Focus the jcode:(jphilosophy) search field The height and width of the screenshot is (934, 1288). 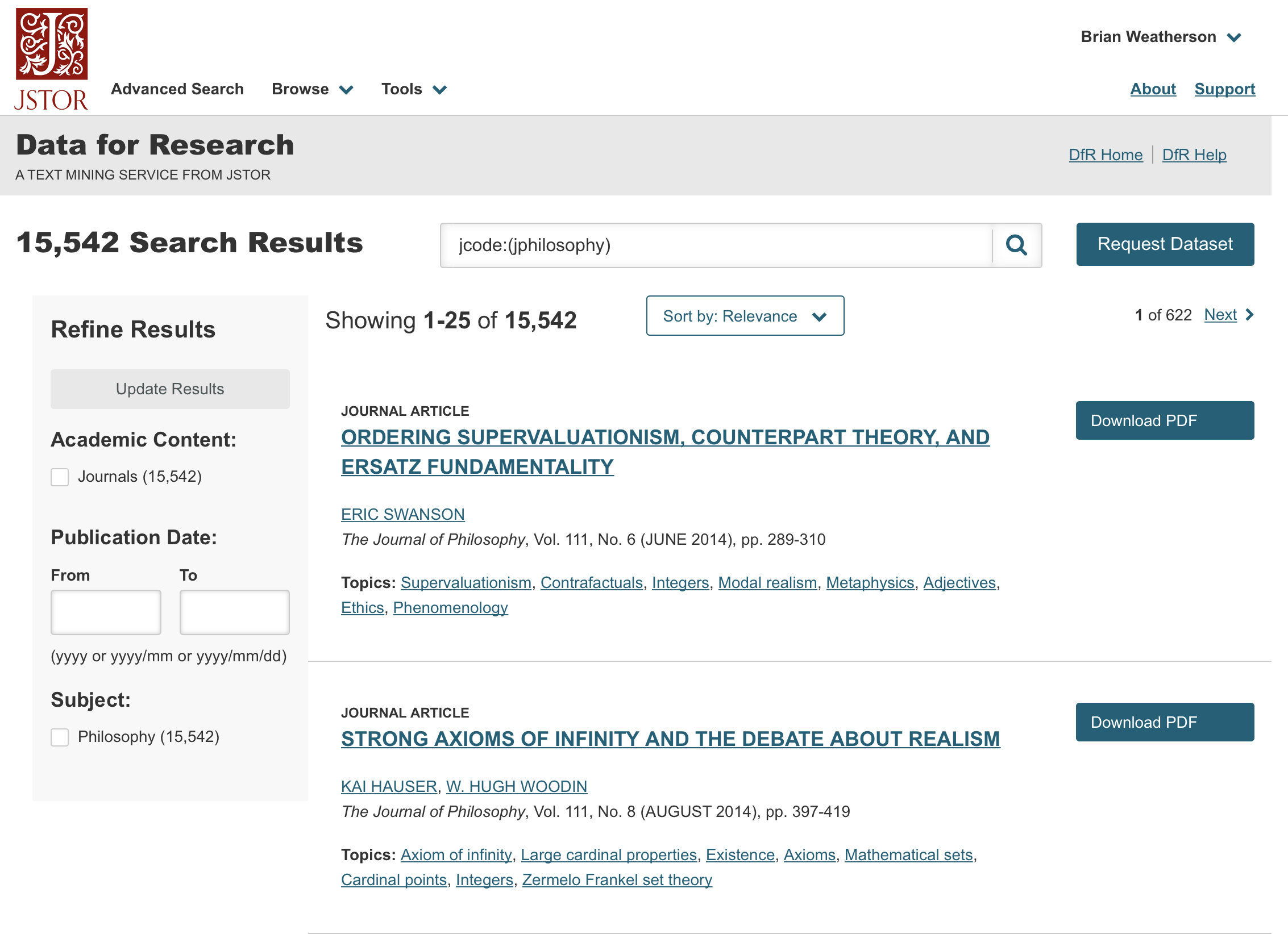(716, 245)
